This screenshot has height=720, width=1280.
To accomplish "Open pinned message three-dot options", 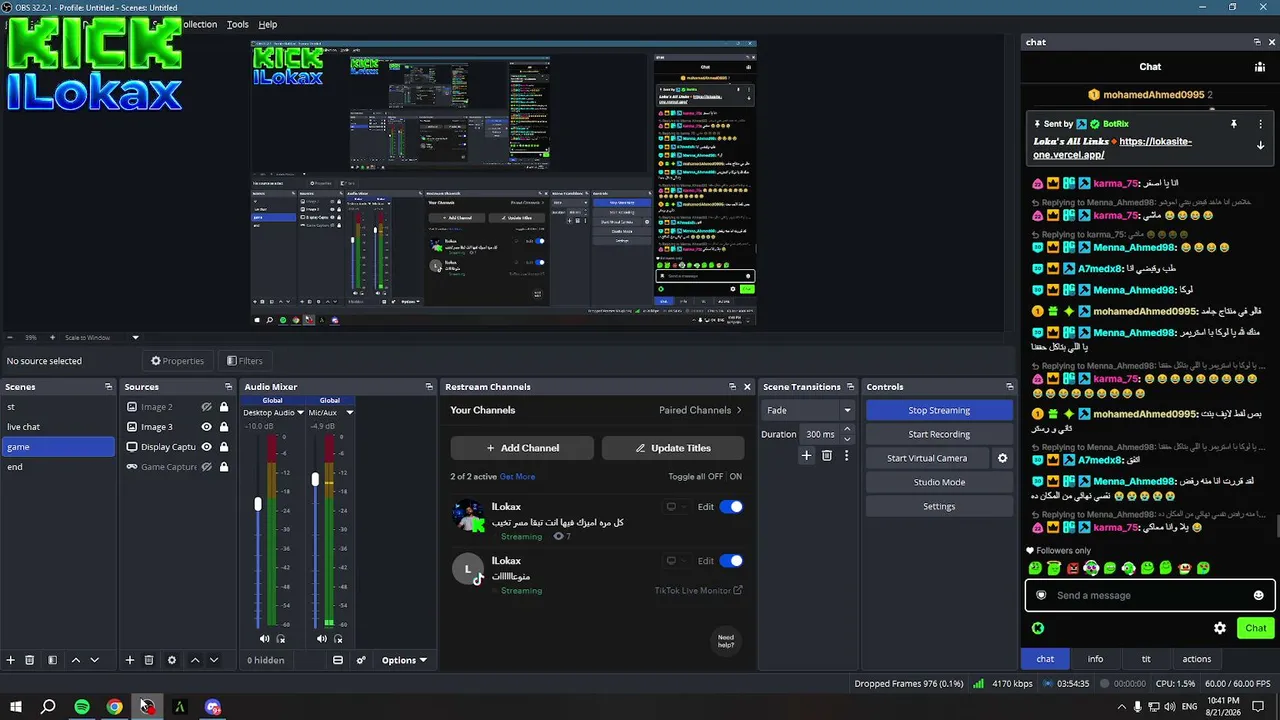I will [1260, 124].
